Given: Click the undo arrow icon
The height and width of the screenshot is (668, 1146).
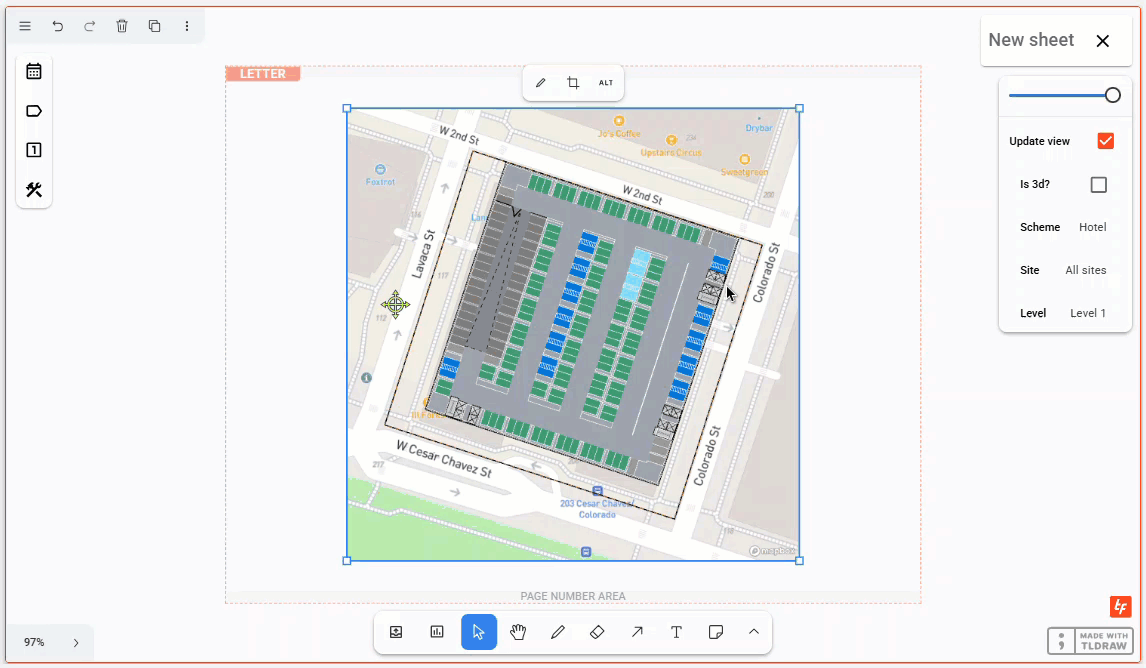Looking at the screenshot, I should click(58, 26).
